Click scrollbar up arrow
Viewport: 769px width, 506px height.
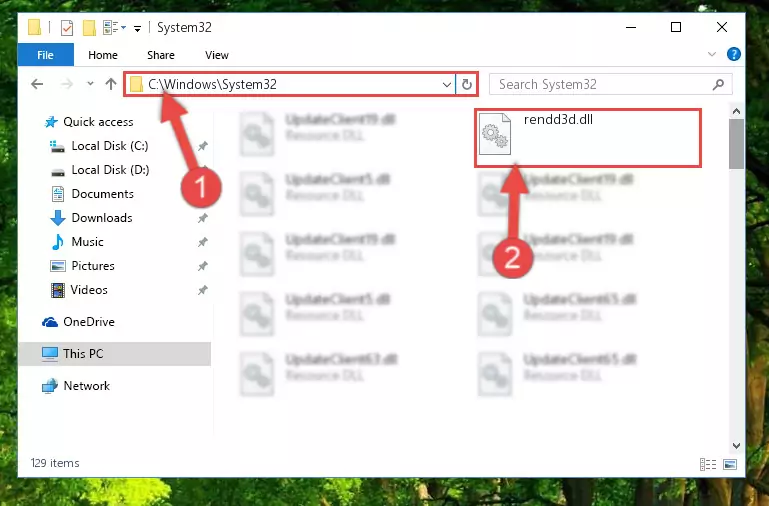coord(736,111)
